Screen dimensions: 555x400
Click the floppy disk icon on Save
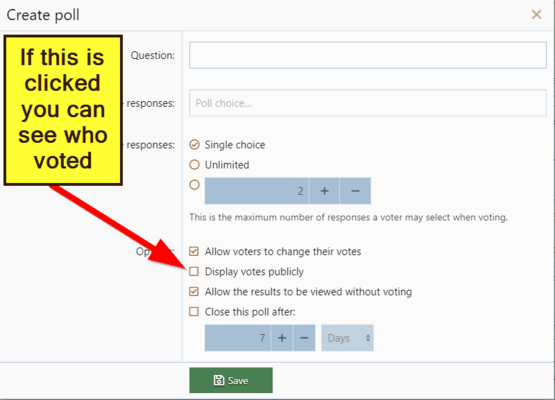[x=219, y=381]
